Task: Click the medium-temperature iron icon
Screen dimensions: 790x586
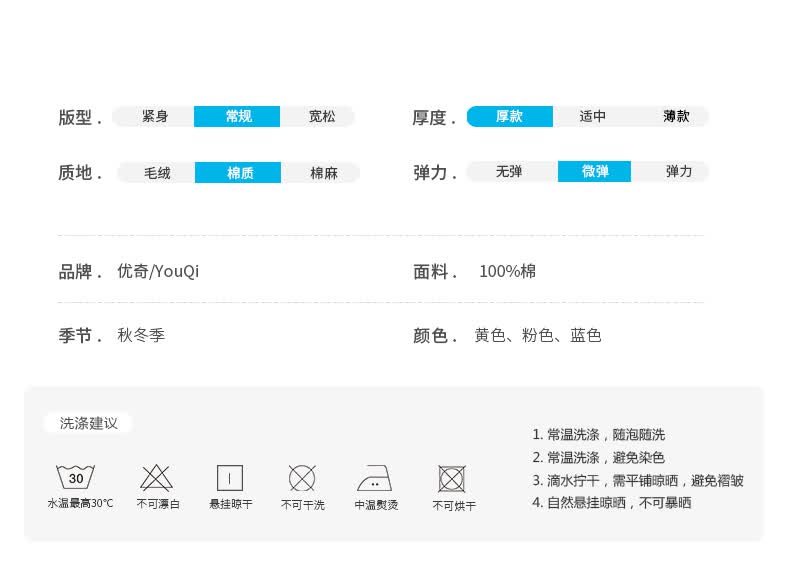Action: 374,478
